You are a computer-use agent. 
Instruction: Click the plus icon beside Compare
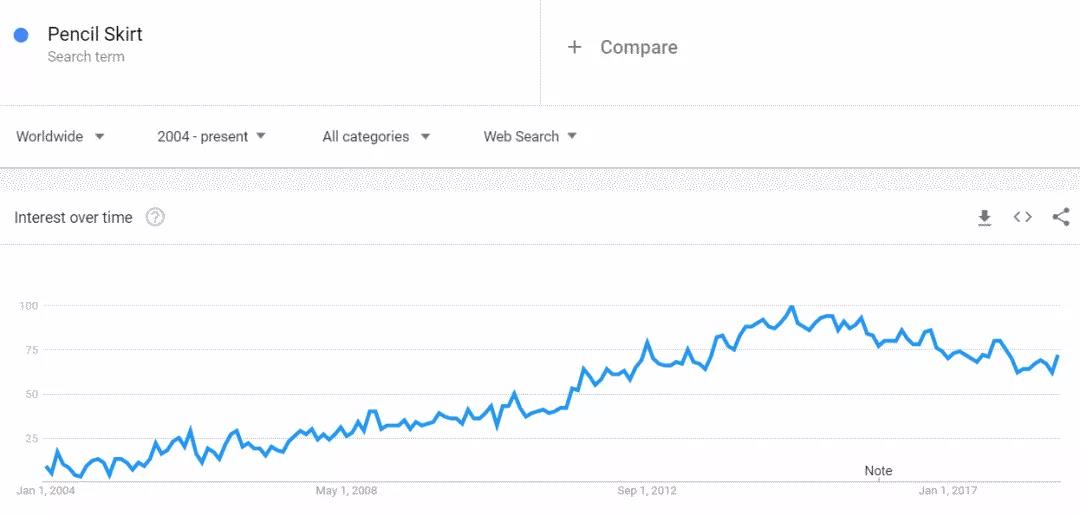(x=574, y=47)
